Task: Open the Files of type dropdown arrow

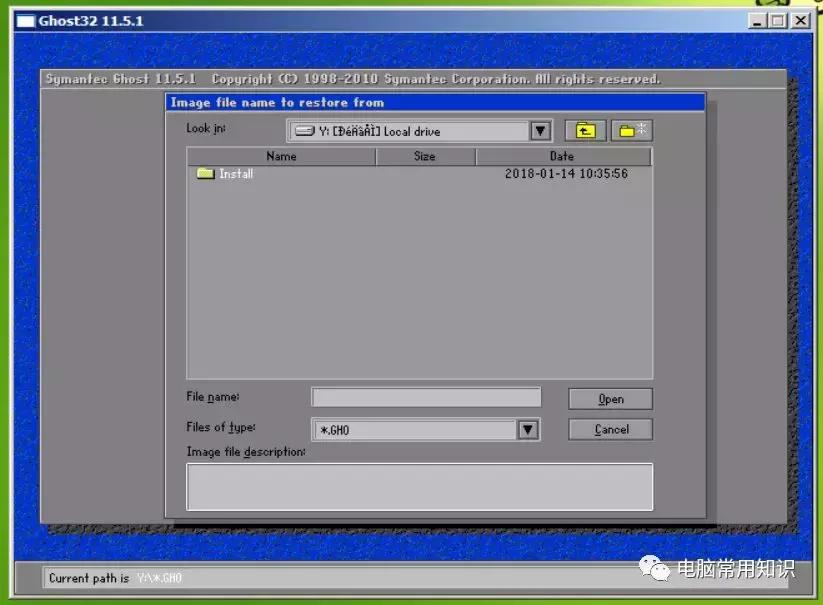Action: 528,430
